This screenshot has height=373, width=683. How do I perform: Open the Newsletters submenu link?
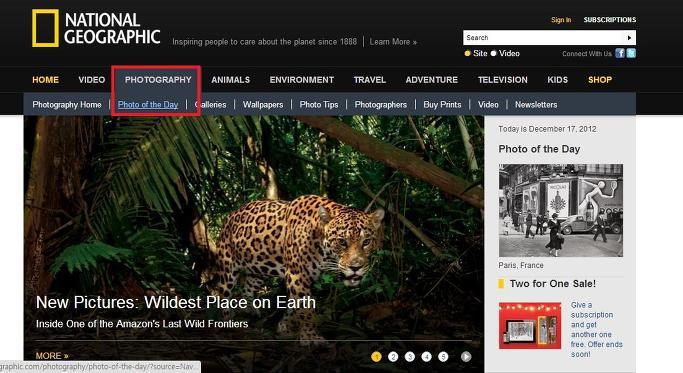536,105
